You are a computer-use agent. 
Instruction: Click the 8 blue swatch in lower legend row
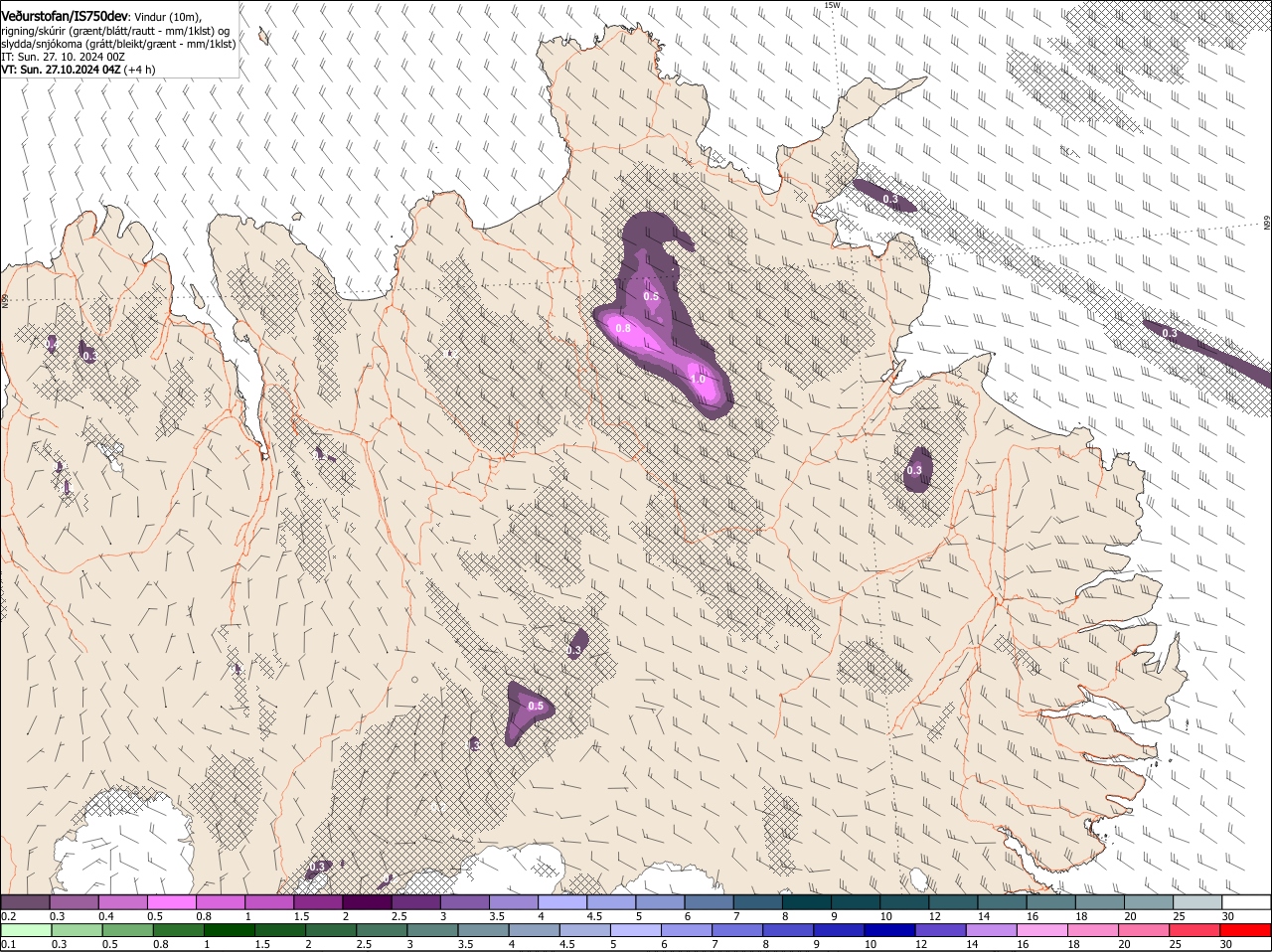coord(787,929)
